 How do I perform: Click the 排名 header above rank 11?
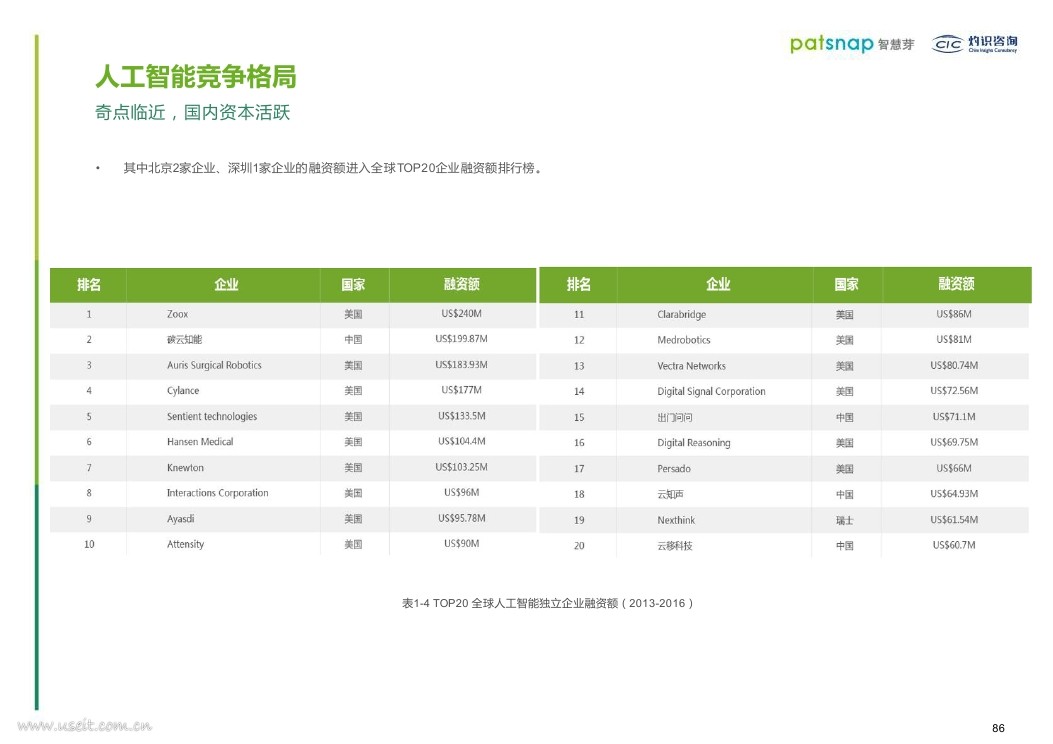click(579, 285)
